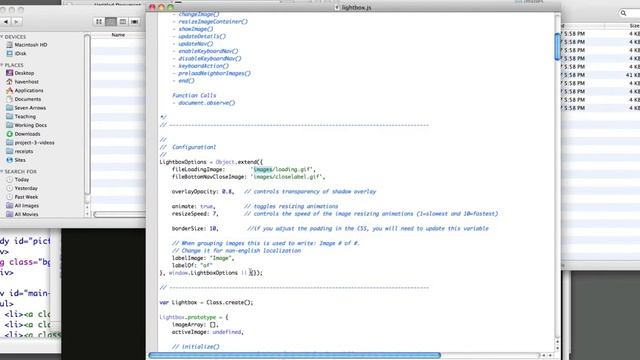This screenshot has width=640, height=360.
Task: Click the labelOf: "of" line
Action: point(192,265)
